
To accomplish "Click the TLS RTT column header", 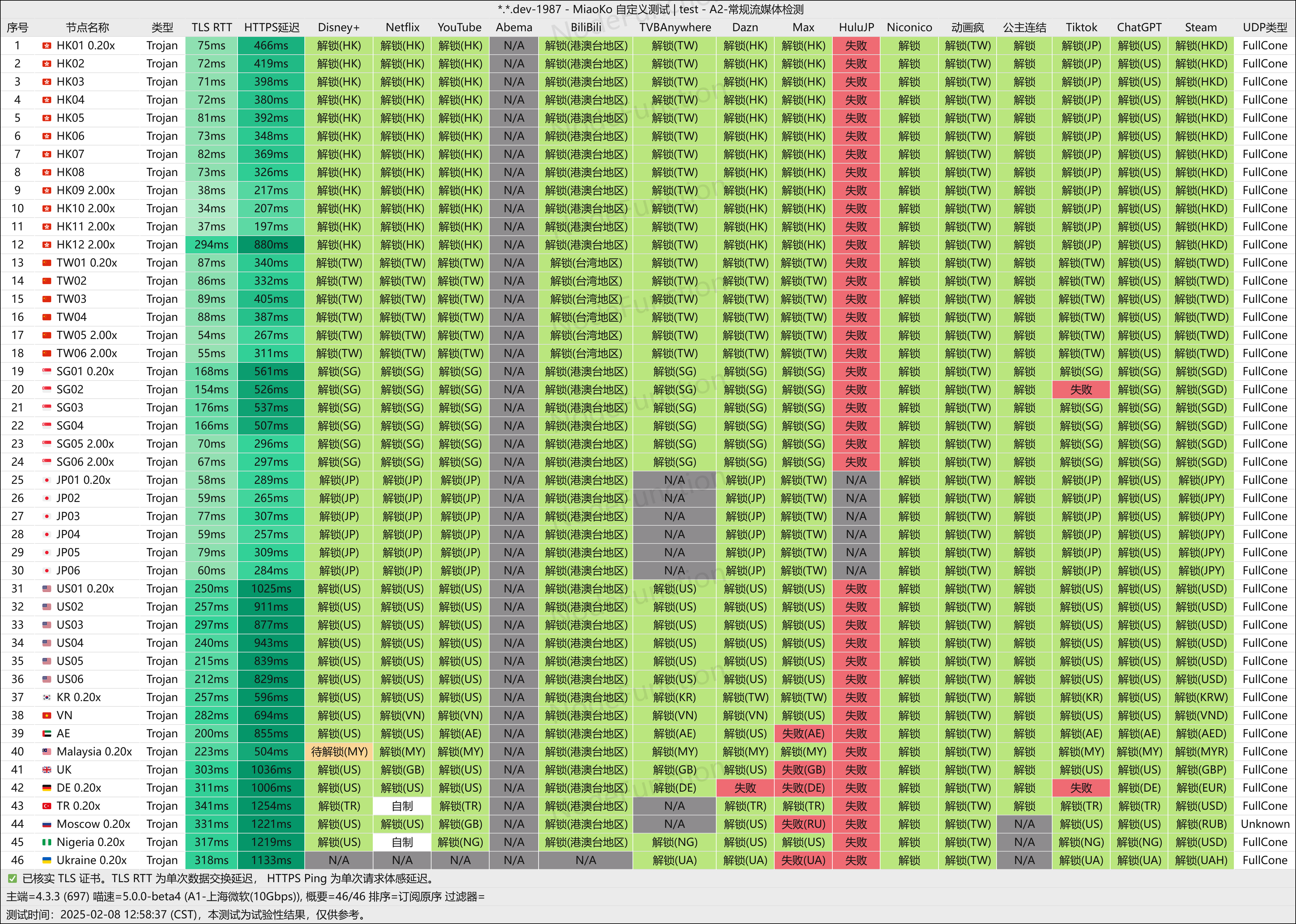I will [x=212, y=27].
